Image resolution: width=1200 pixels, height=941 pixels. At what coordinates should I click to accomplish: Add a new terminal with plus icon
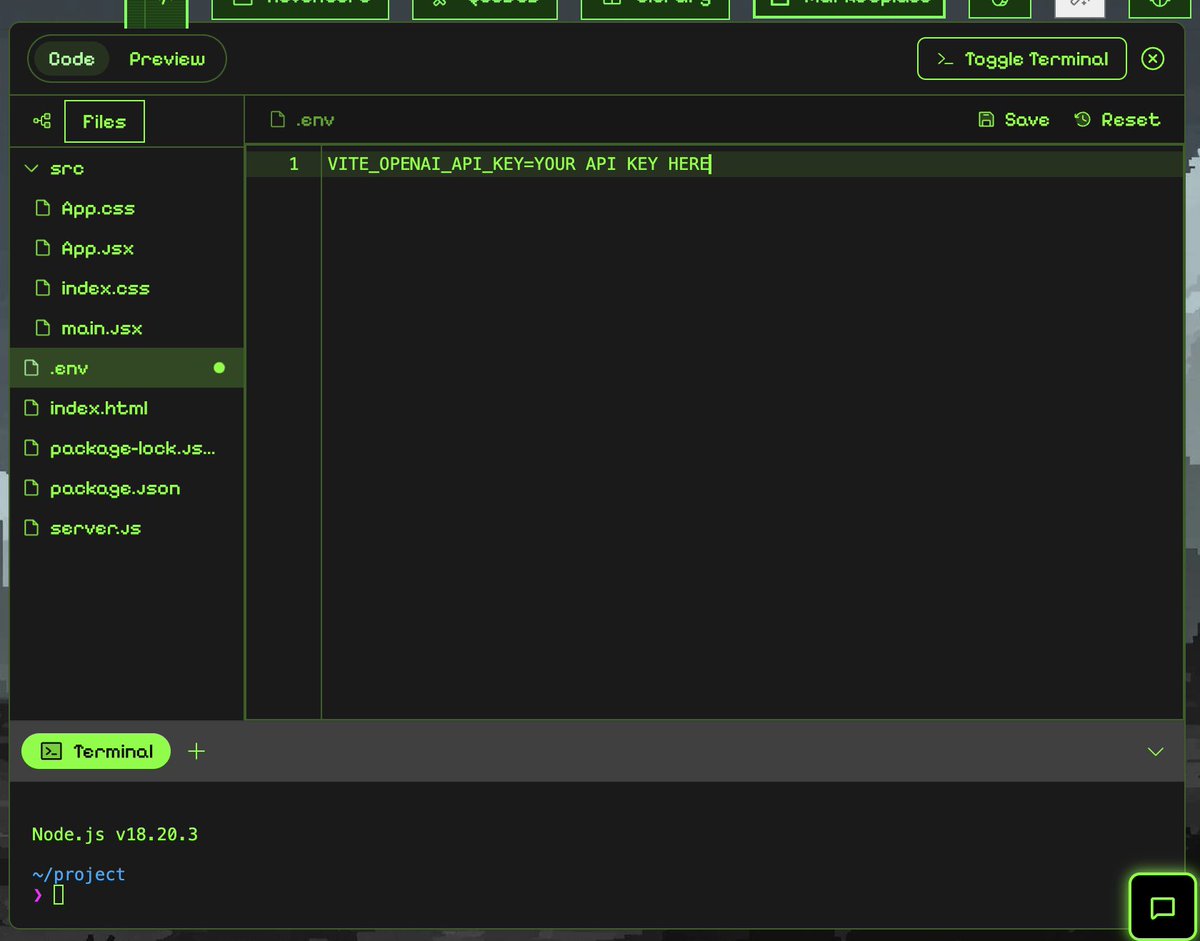click(196, 751)
